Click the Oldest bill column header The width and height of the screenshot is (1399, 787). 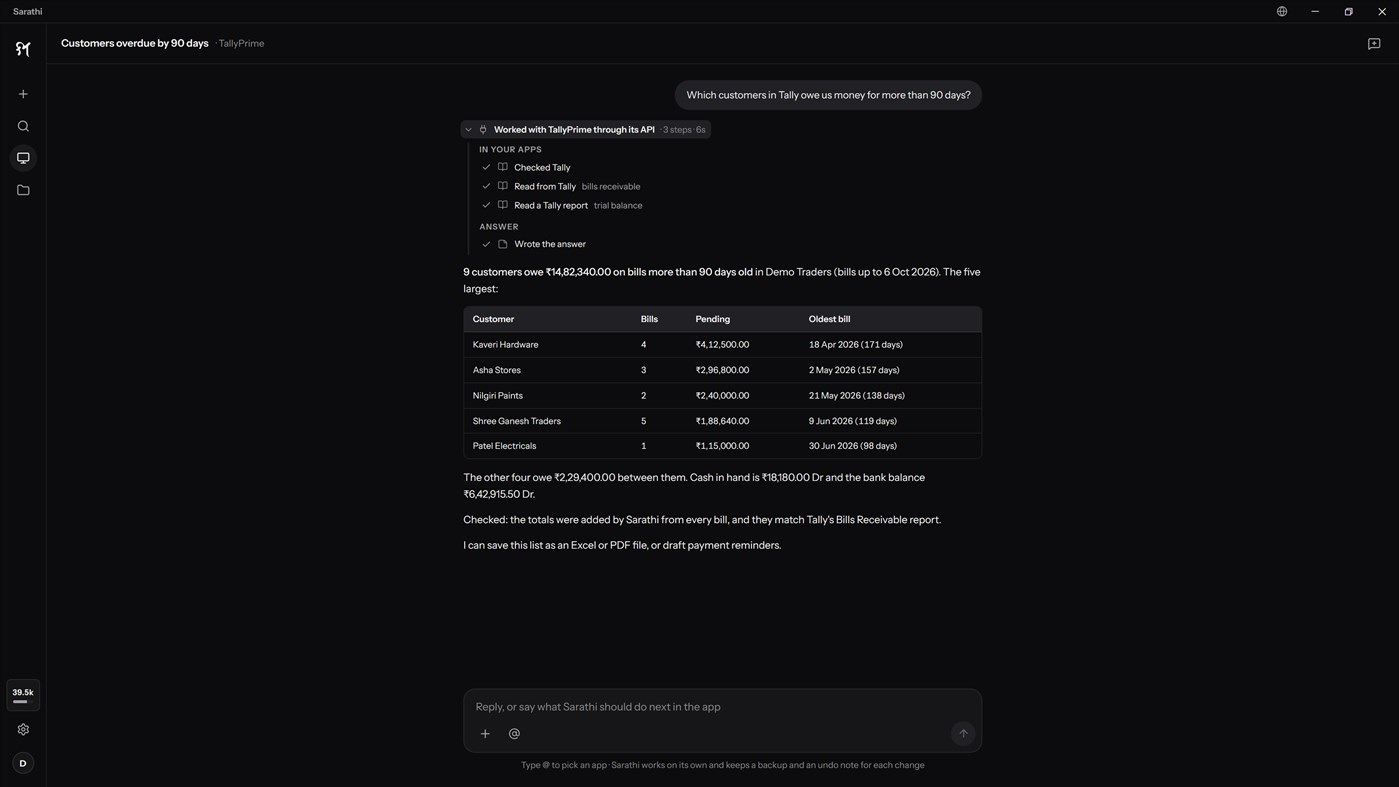click(x=829, y=319)
